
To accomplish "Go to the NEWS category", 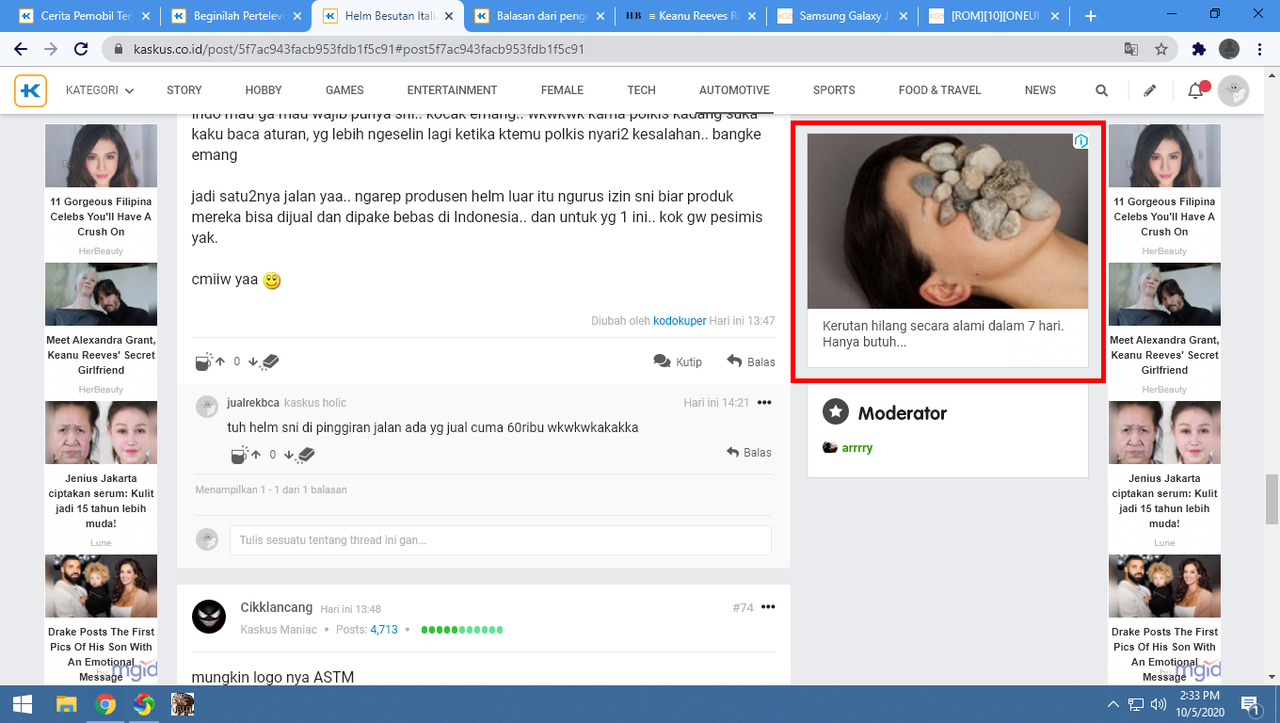I will tap(1040, 90).
